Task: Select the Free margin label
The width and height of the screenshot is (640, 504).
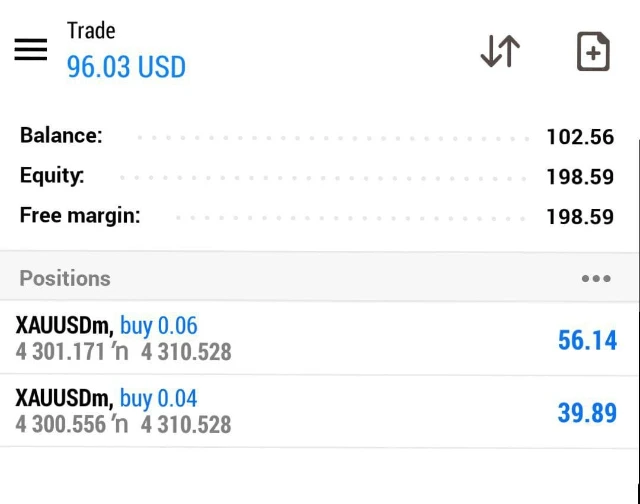Action: [x=80, y=215]
